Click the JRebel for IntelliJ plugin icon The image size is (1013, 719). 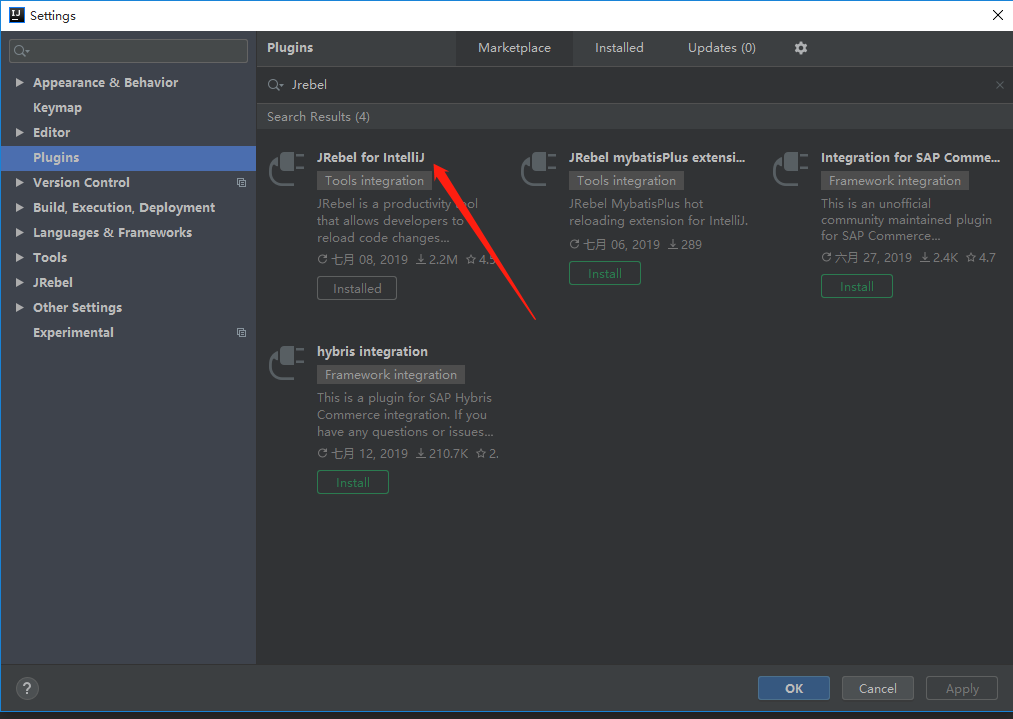pyautogui.click(x=286, y=169)
